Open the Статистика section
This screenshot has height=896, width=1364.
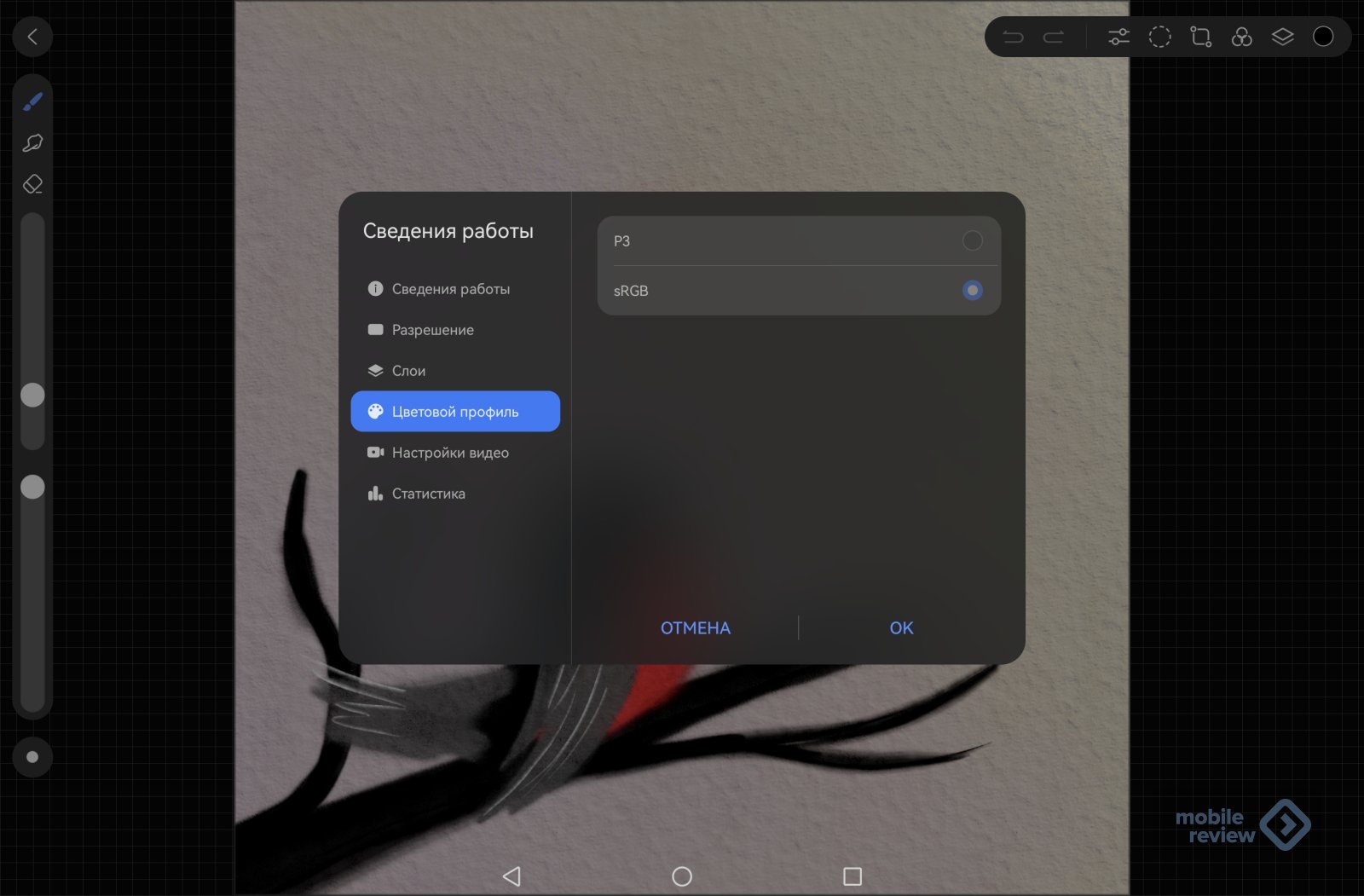(x=455, y=494)
